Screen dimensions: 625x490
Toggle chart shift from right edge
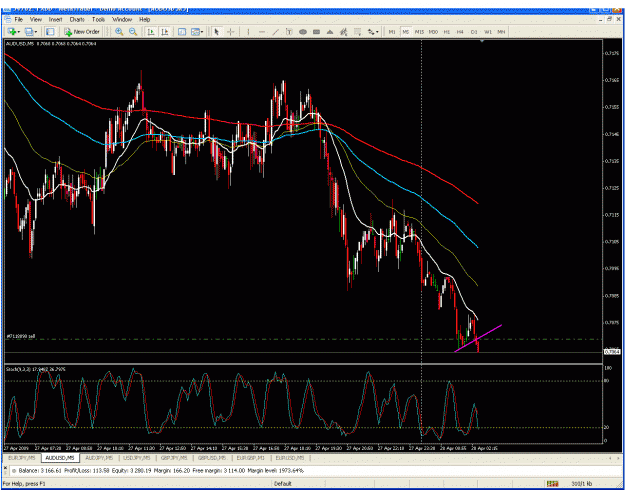[x=165, y=32]
